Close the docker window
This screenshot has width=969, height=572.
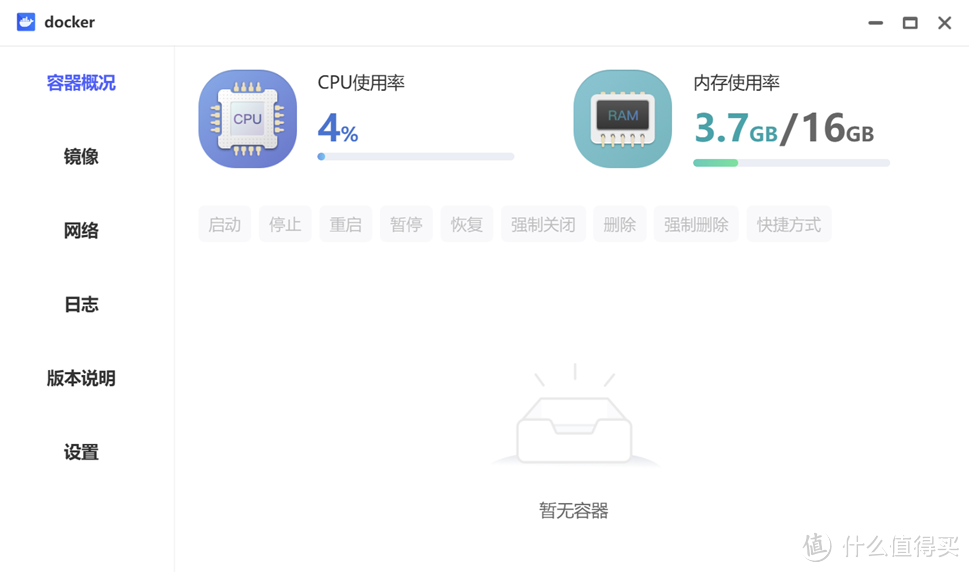pos(944,23)
